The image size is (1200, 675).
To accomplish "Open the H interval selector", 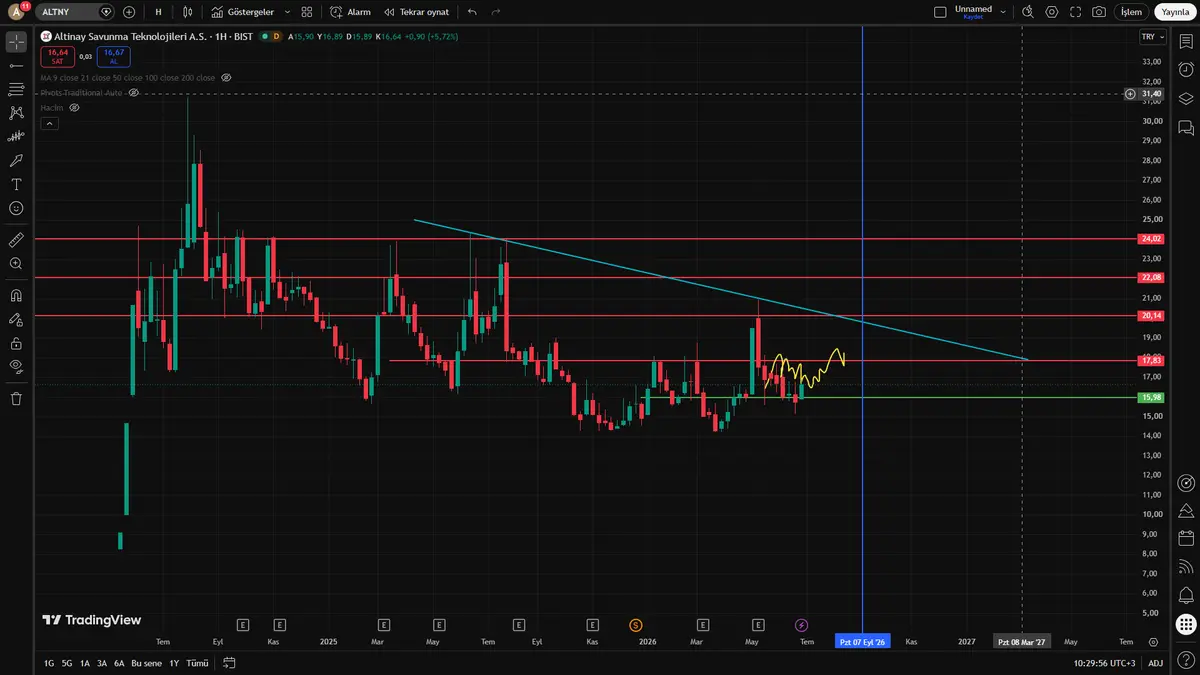I will 158,12.
